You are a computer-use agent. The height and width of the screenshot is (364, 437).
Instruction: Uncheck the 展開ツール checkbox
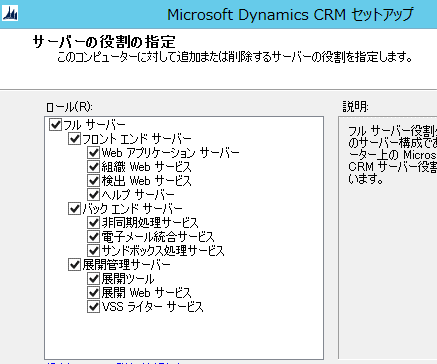pos(94,279)
